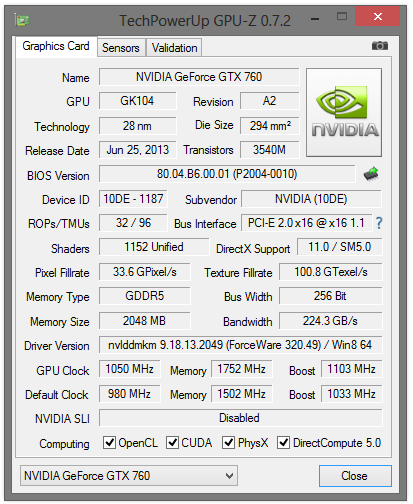Click the Bus Interface field PCI-E 2.0 x16

[306, 223]
